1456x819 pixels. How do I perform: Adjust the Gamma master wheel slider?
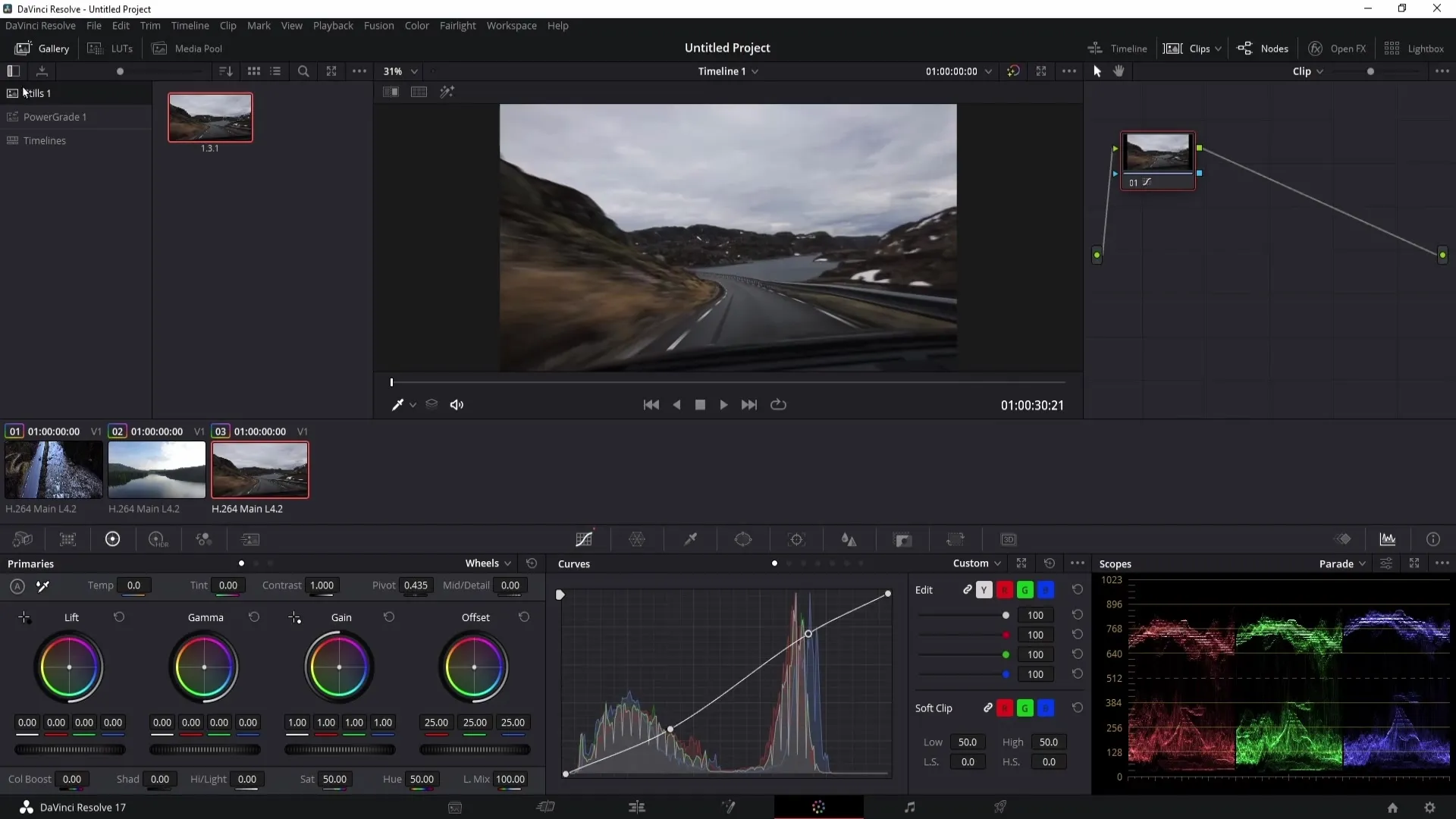[x=205, y=750]
